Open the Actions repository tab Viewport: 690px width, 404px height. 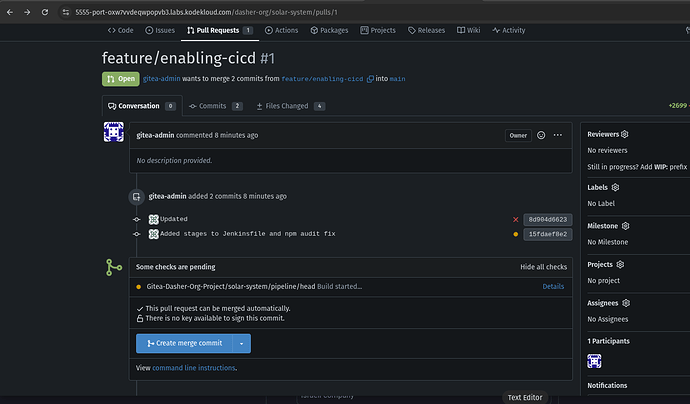pyautogui.click(x=281, y=30)
